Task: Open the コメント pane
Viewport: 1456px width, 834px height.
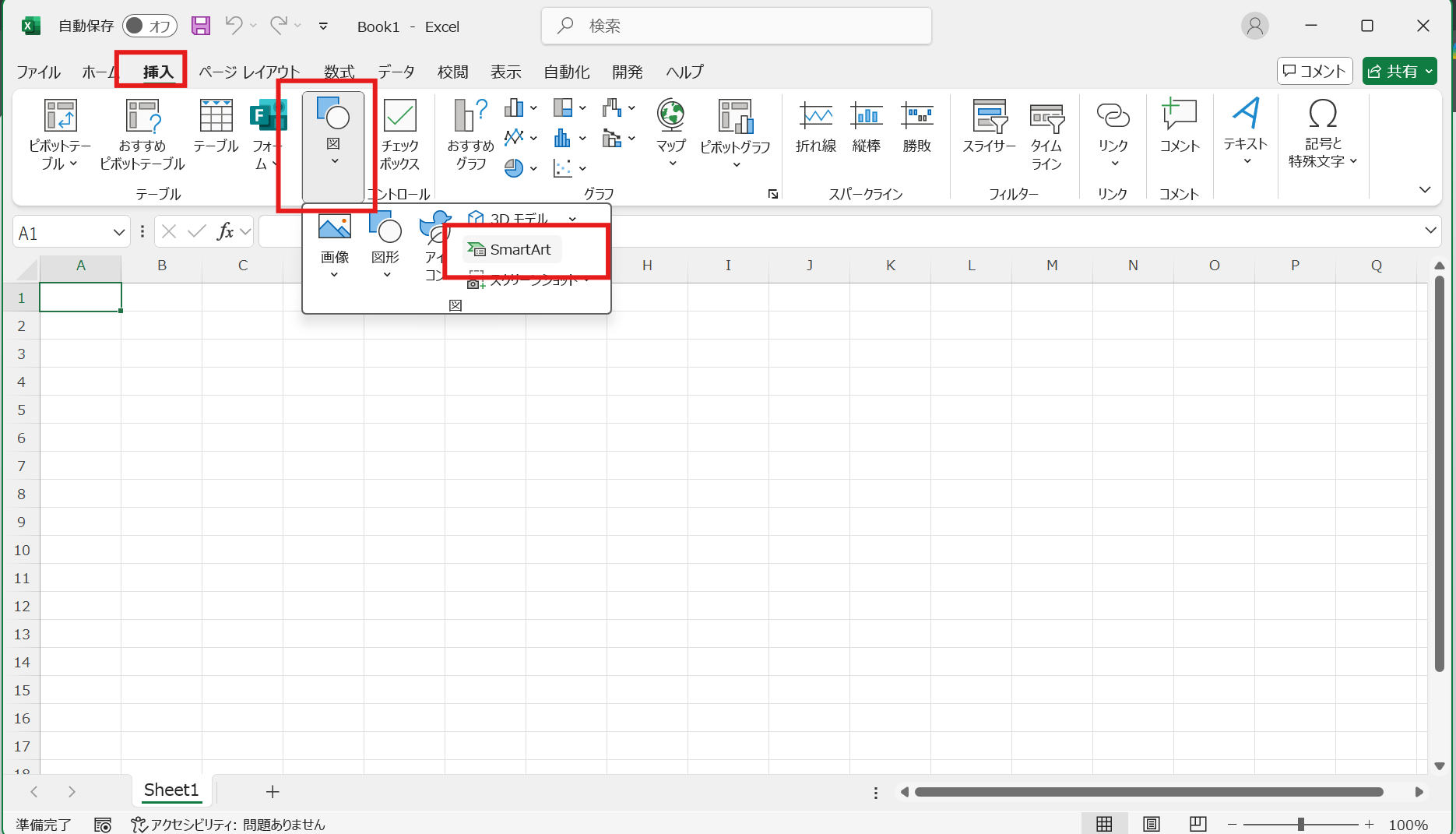Action: (x=1314, y=71)
